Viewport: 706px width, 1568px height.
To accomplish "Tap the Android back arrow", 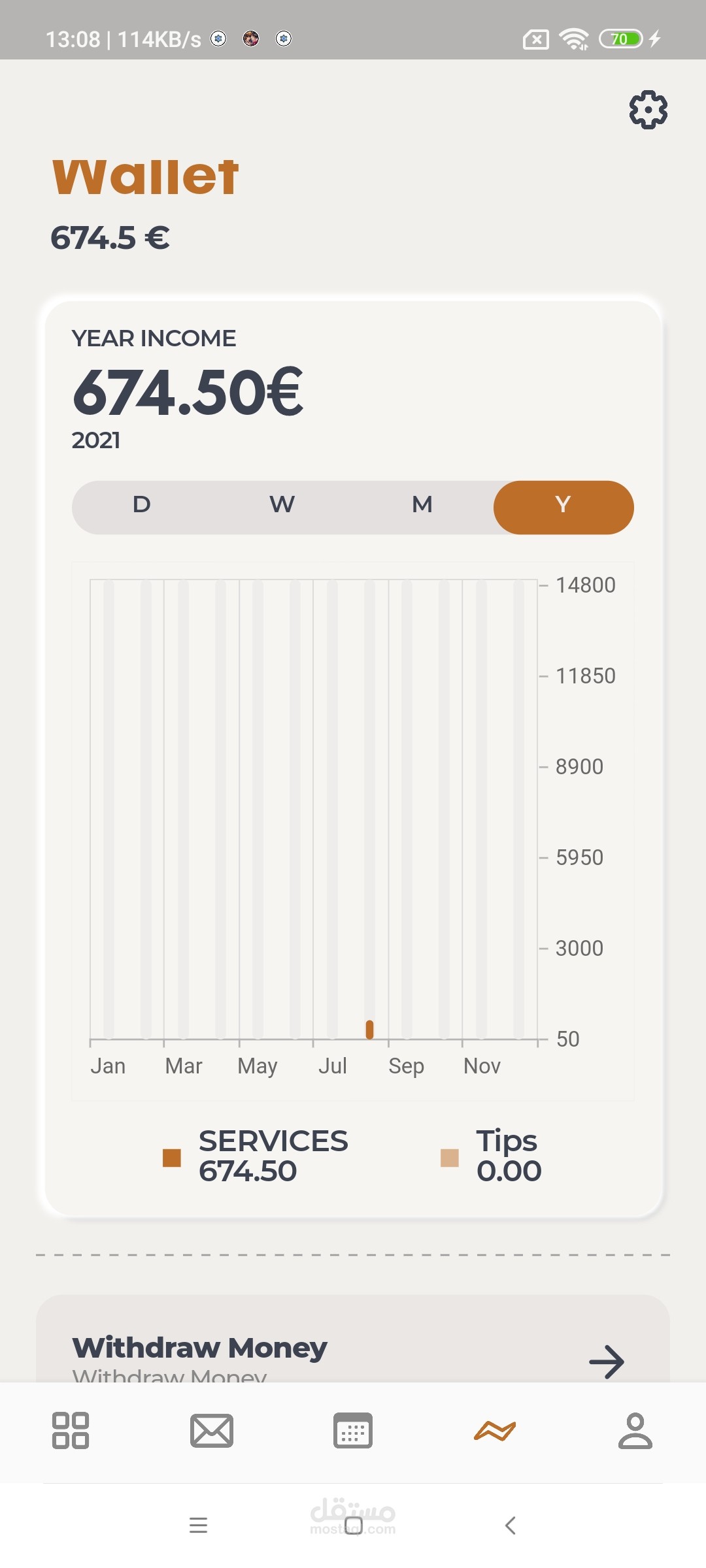I will (x=511, y=1526).
